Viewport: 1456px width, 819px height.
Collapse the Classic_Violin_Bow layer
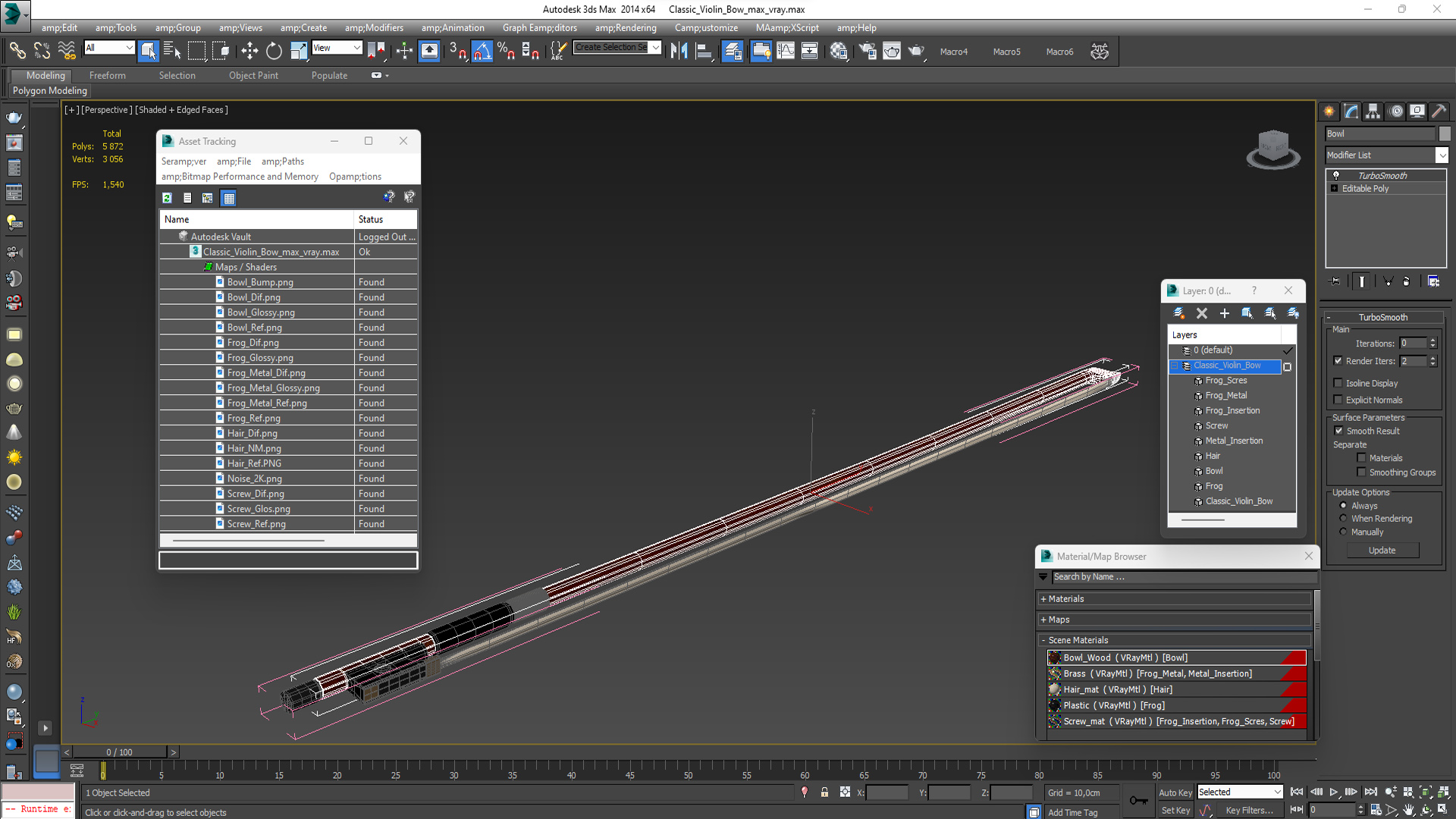[x=1175, y=366]
